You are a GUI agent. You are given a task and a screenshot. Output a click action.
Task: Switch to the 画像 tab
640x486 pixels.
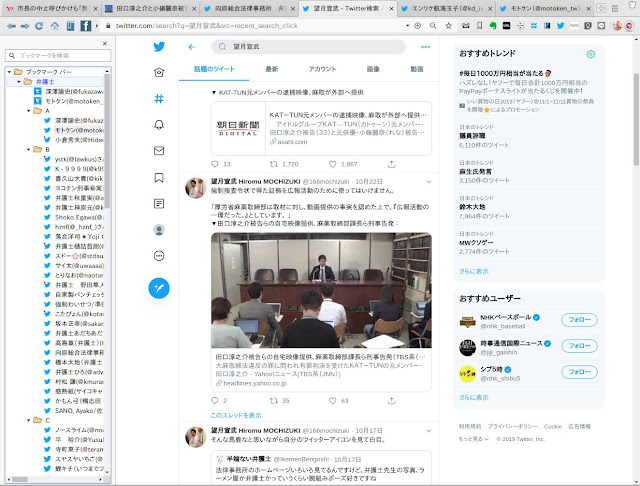point(373,69)
